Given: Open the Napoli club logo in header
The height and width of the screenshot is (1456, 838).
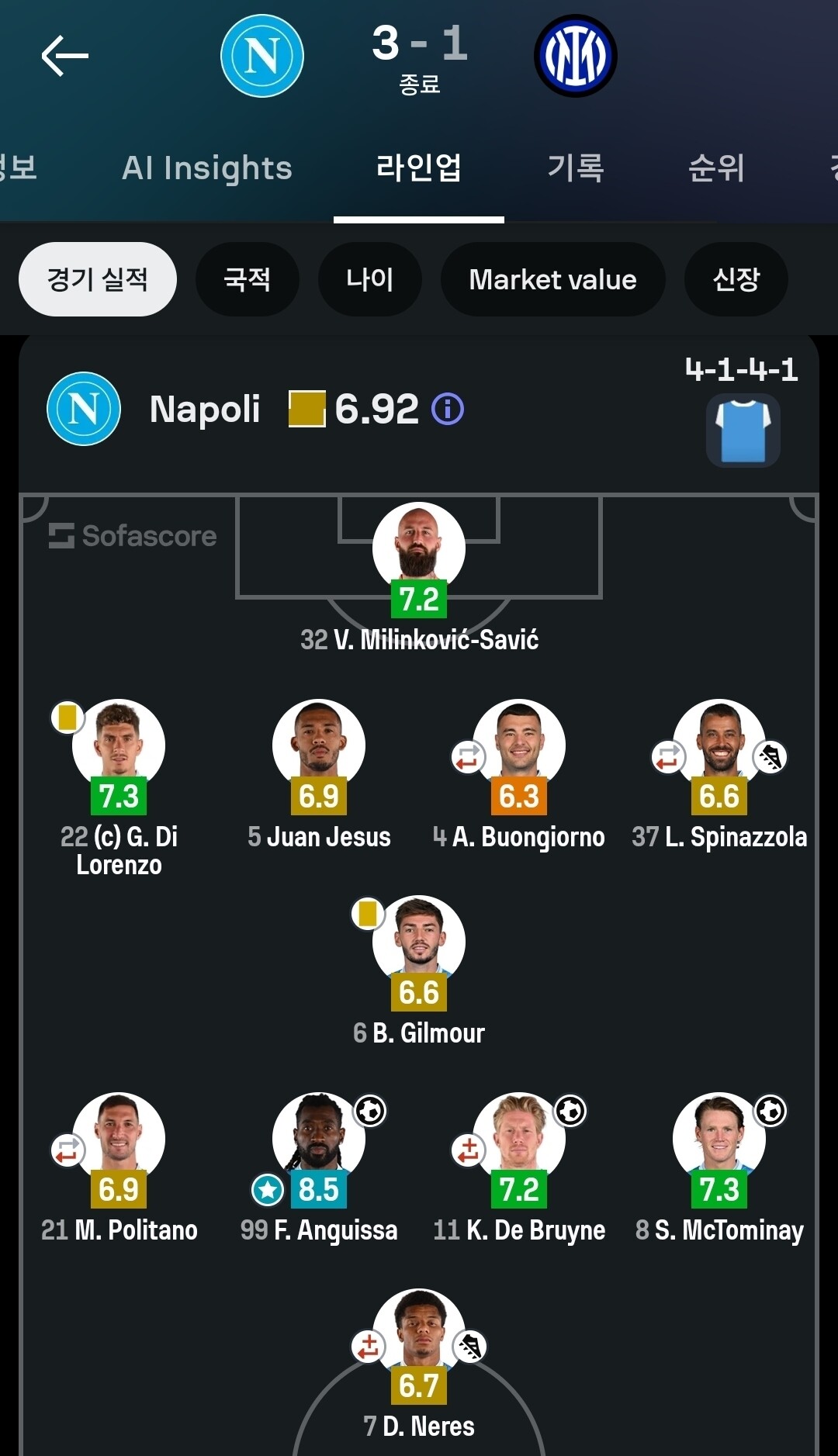Looking at the screenshot, I should [262, 56].
